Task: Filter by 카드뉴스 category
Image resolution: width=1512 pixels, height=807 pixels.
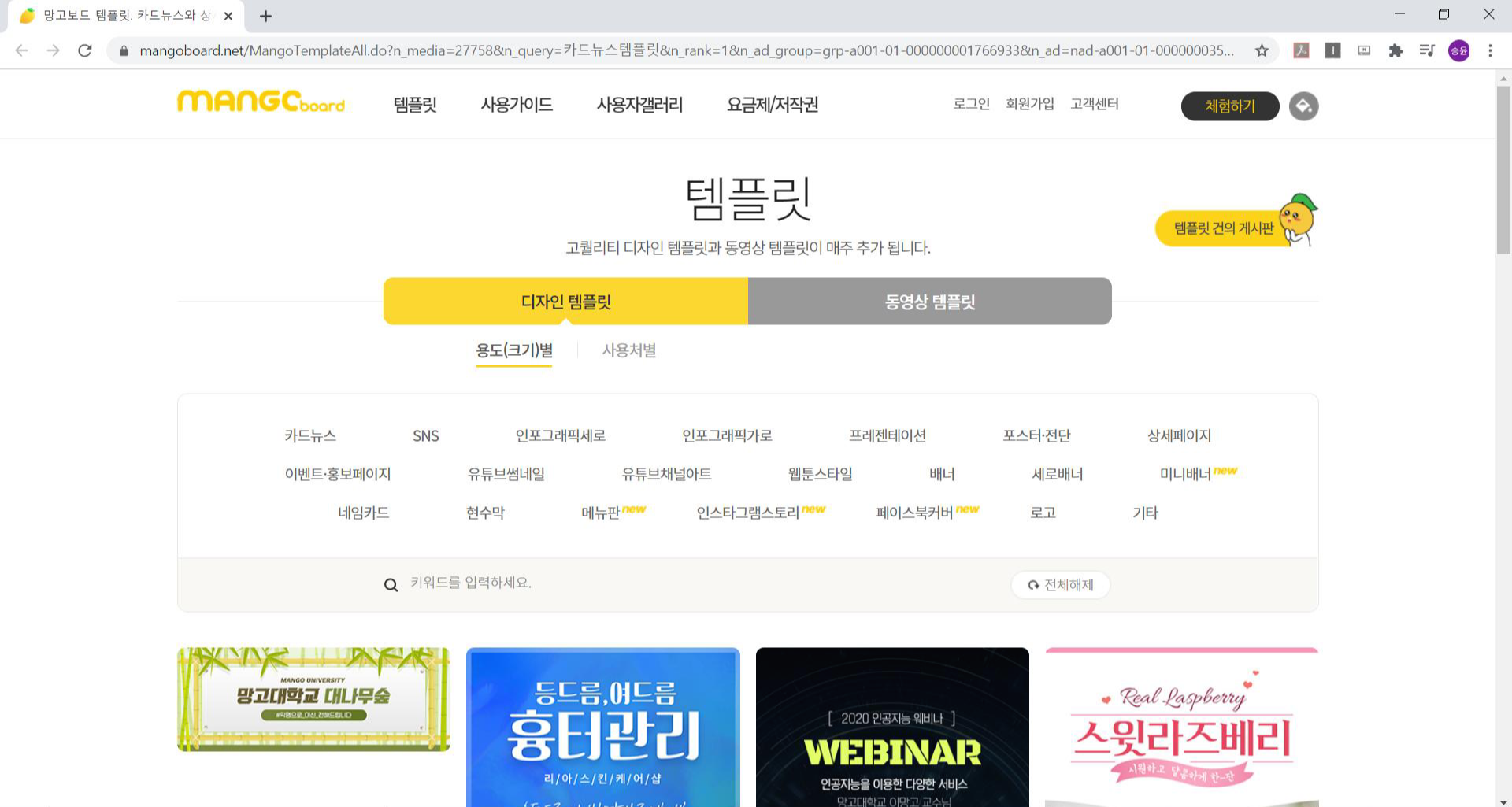Action: pos(310,435)
